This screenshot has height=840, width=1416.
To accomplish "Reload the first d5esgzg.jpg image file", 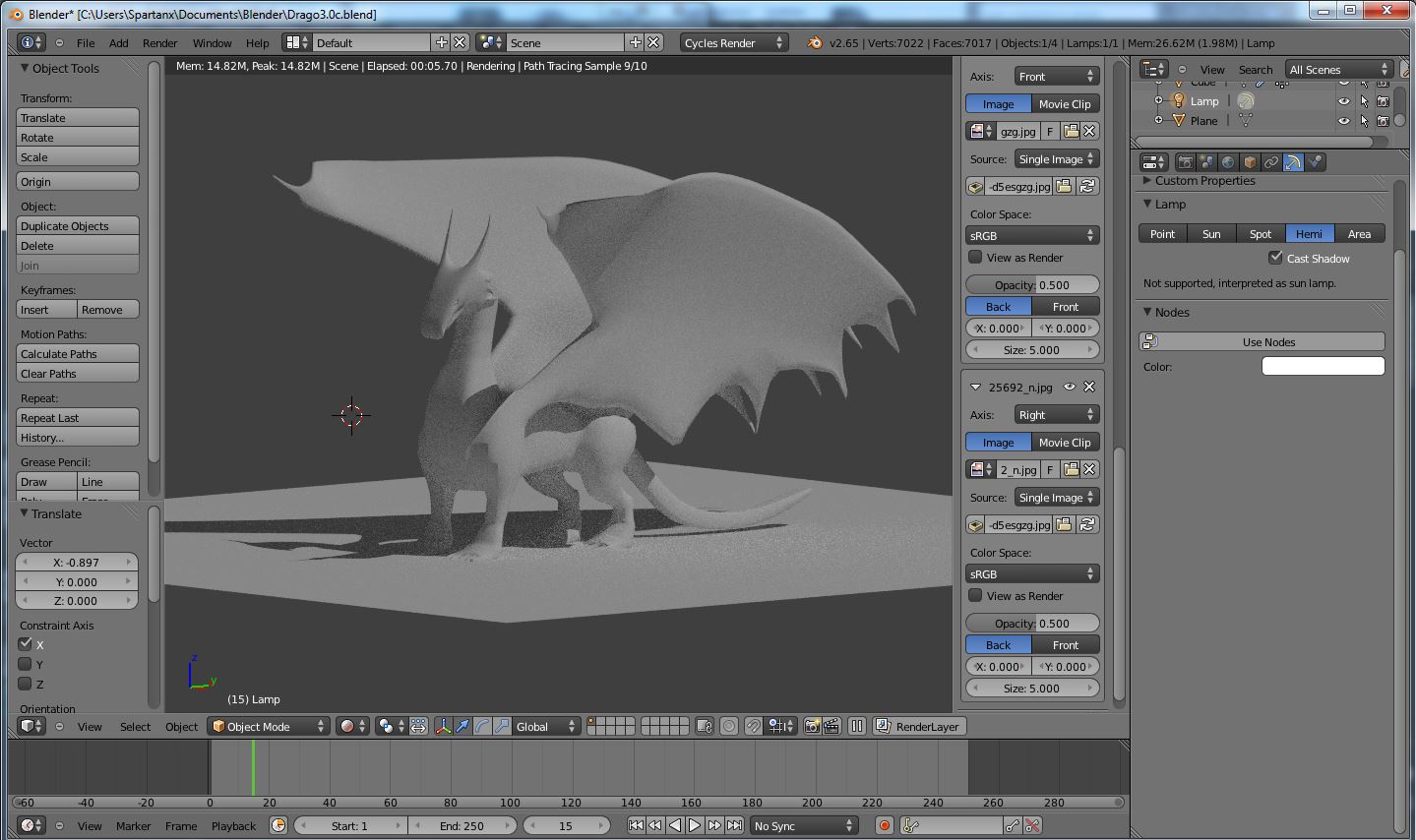I will point(1087,186).
